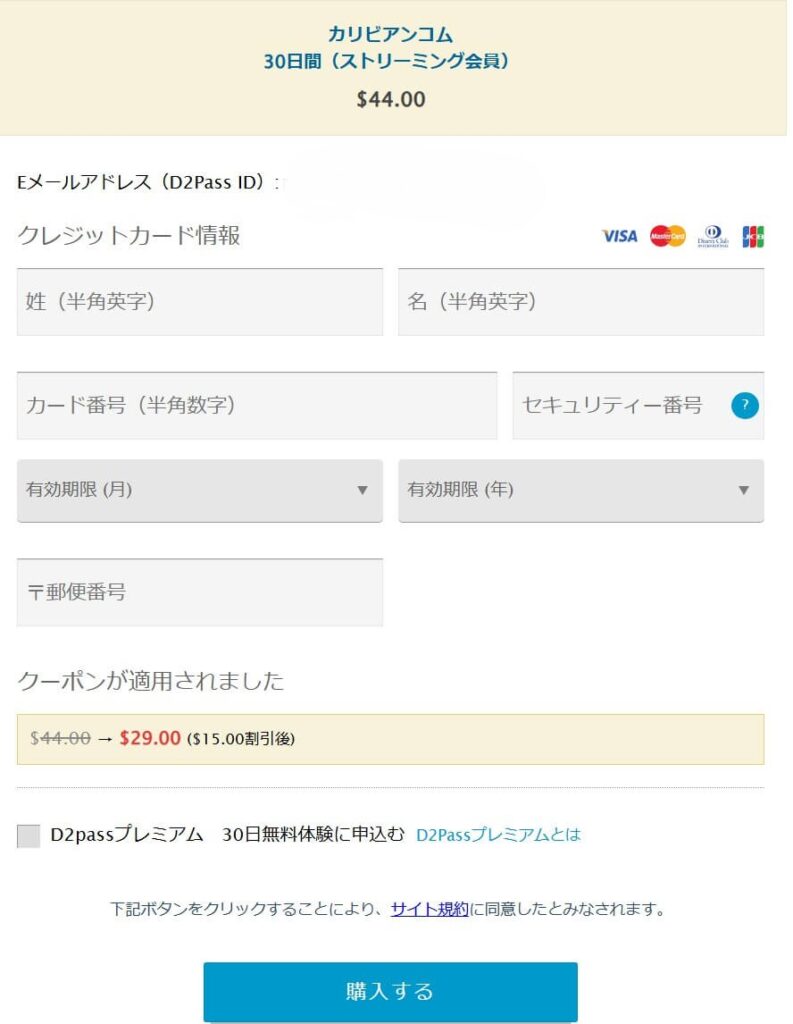The width and height of the screenshot is (793, 1024).
Task: Focus the last name (姓) field
Action: 199,302
